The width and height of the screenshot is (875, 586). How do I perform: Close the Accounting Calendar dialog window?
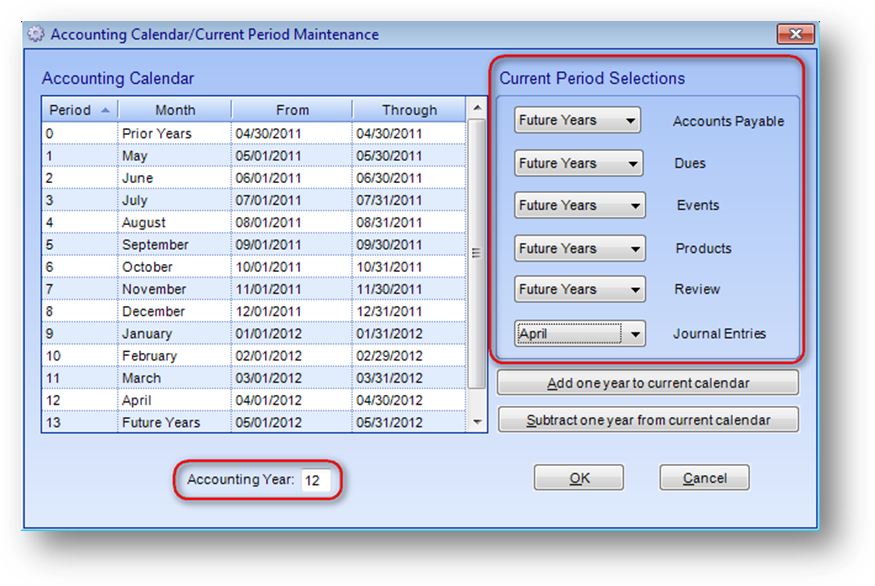[795, 34]
